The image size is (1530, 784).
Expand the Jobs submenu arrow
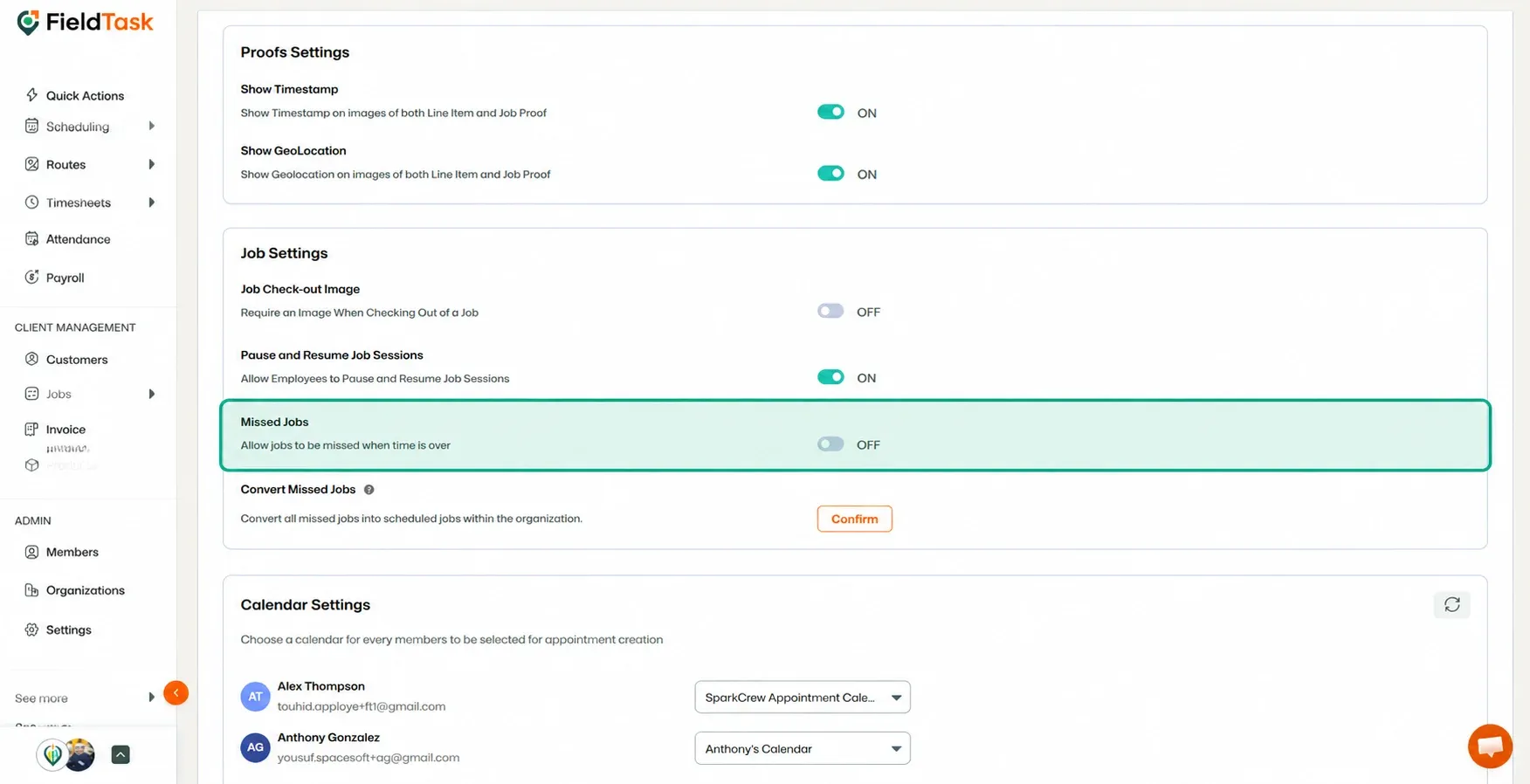[x=152, y=394]
